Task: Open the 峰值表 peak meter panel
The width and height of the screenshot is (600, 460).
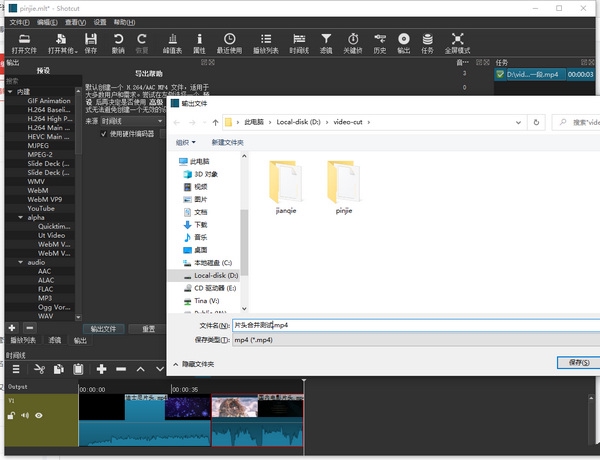Action: pos(172,42)
